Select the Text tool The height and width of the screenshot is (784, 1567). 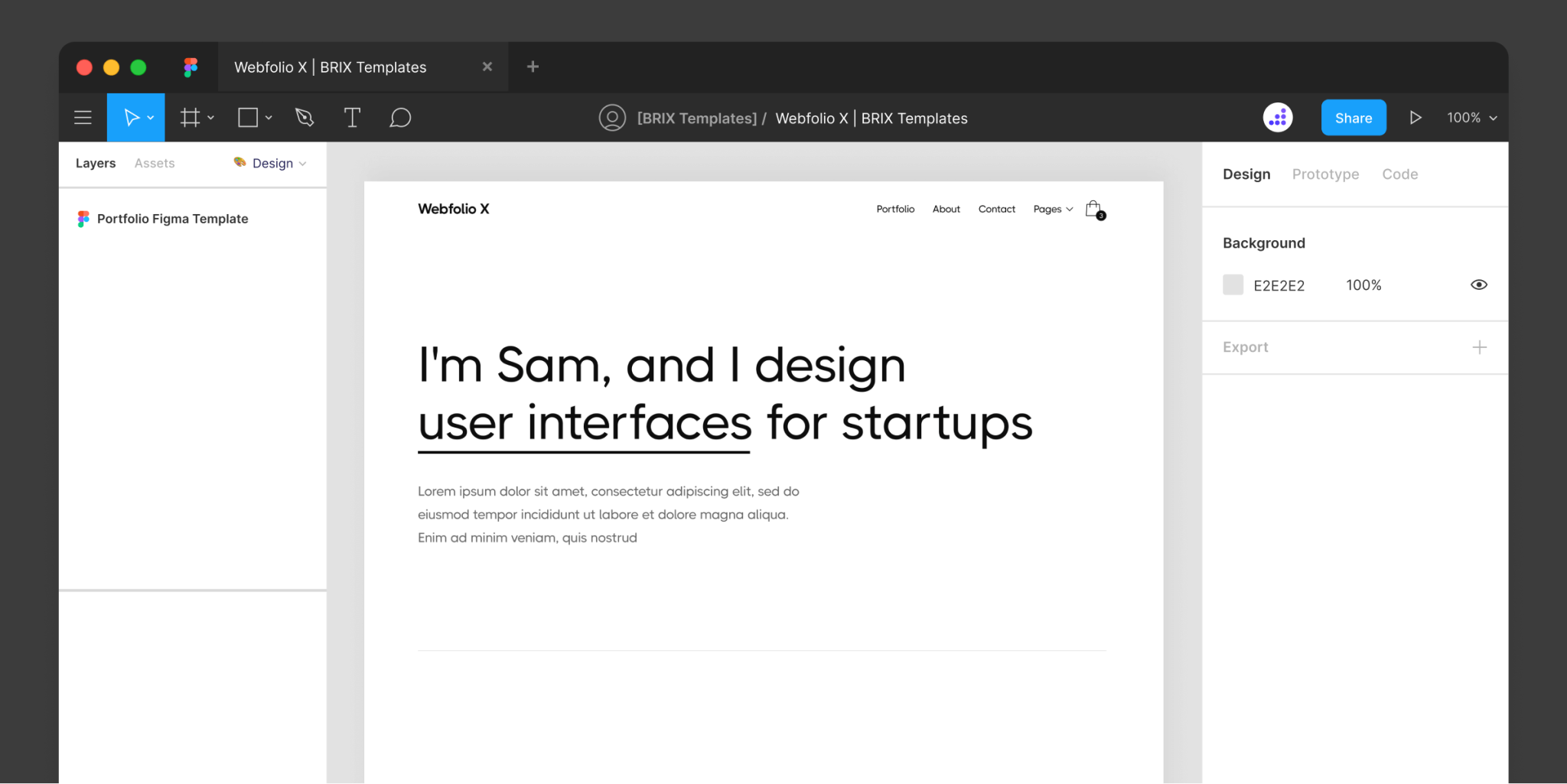pyautogui.click(x=352, y=117)
